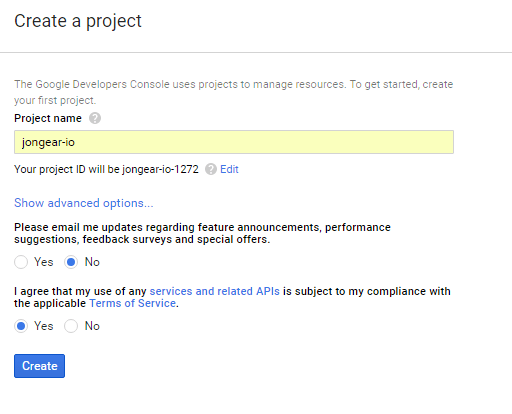512x414 pixels.
Task: Click the blue Create button
Action: [x=39, y=366]
